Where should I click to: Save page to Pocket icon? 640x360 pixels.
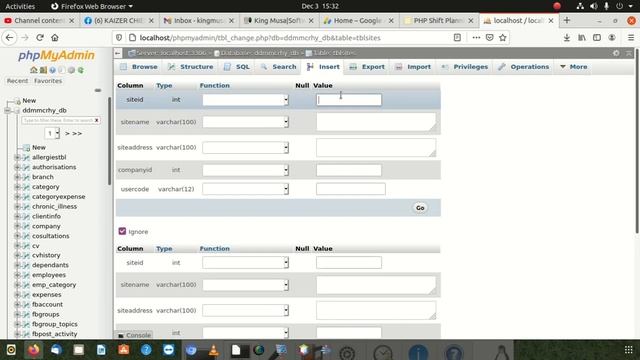click(489, 38)
